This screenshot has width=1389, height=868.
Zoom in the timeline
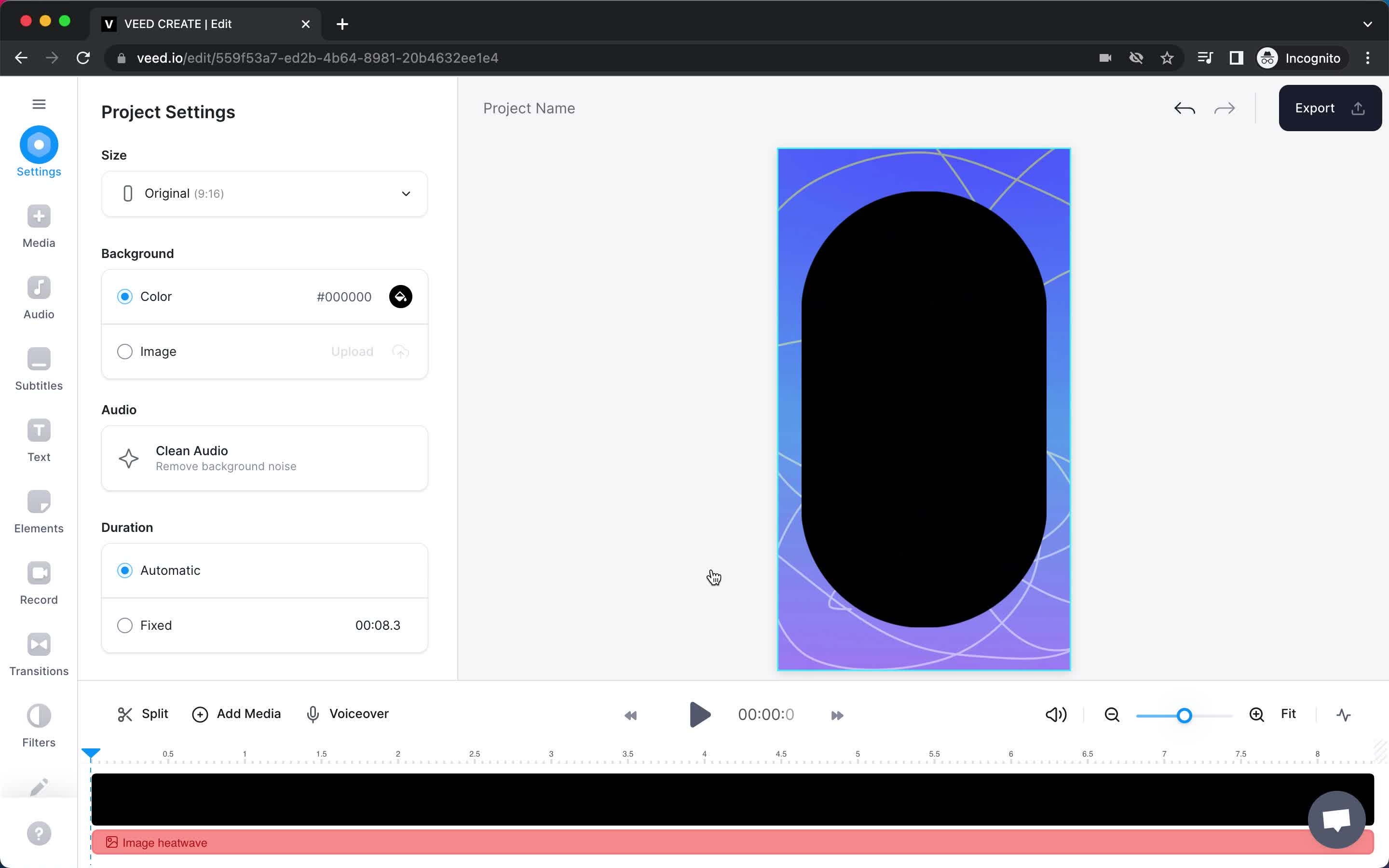coord(1256,714)
